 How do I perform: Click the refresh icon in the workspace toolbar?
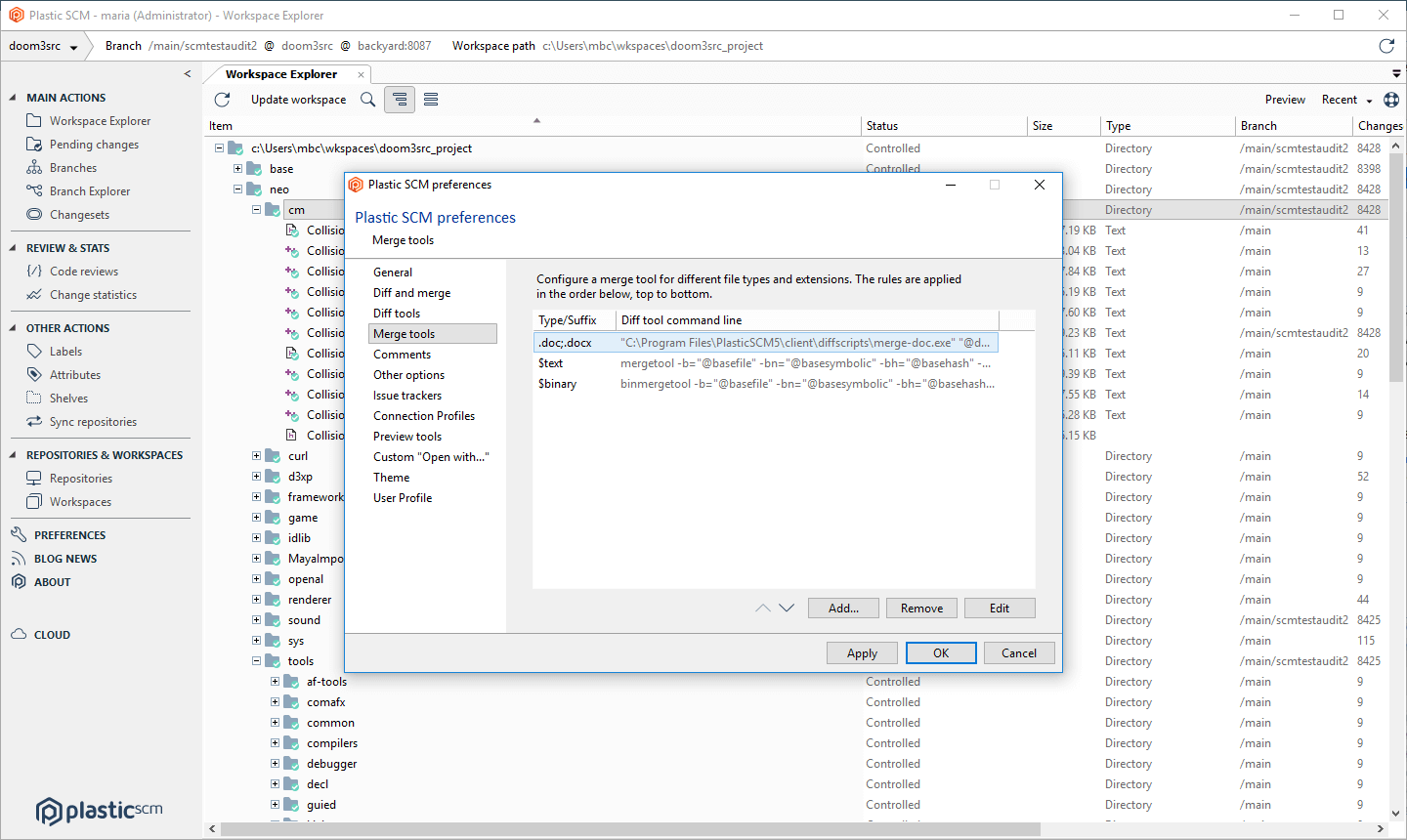pos(222,100)
